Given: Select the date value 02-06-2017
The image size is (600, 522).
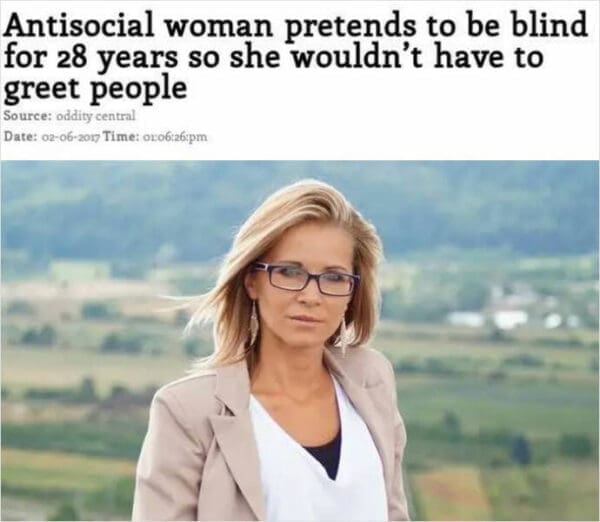Looking at the screenshot, I should [70, 136].
